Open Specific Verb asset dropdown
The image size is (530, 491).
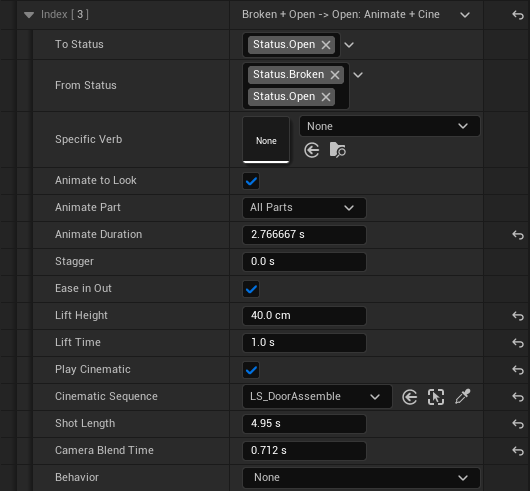[x=390, y=126]
